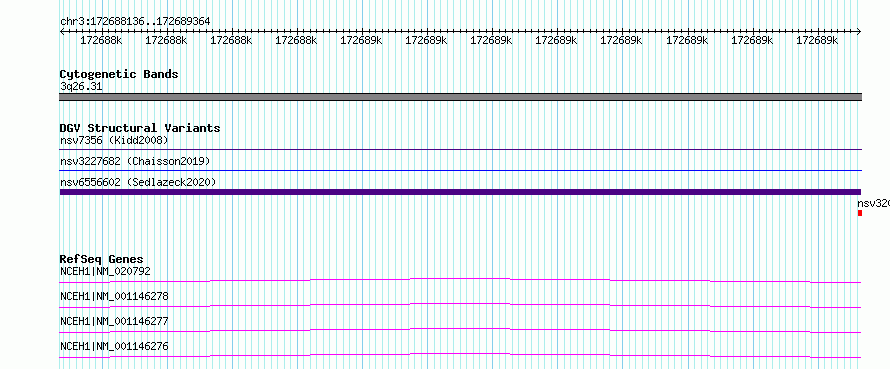Select the thin blue nsv7356 variant line

click(460, 150)
